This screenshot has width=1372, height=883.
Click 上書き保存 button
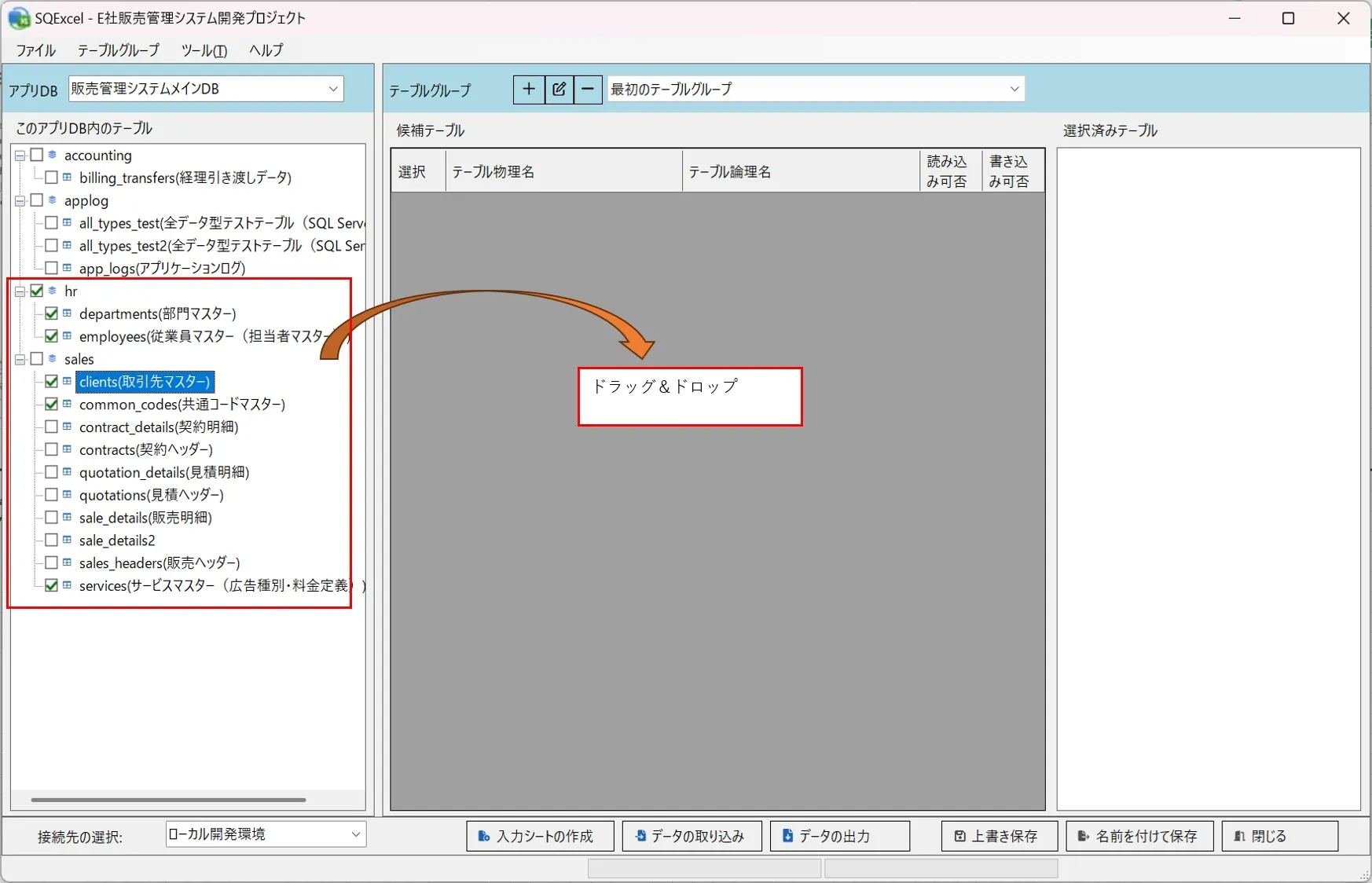tap(1000, 836)
